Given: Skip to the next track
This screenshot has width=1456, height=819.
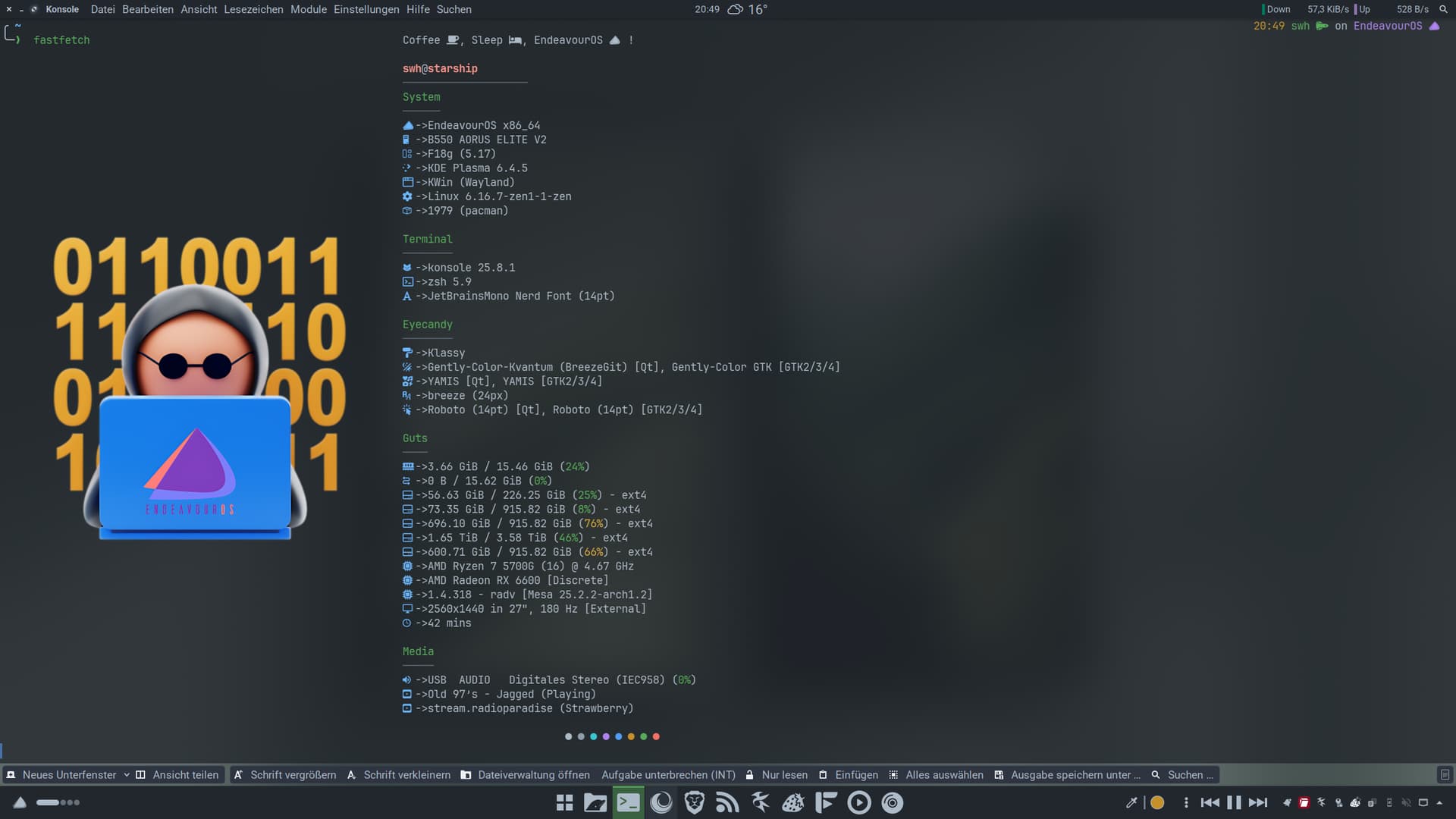Looking at the screenshot, I should click(x=1258, y=802).
